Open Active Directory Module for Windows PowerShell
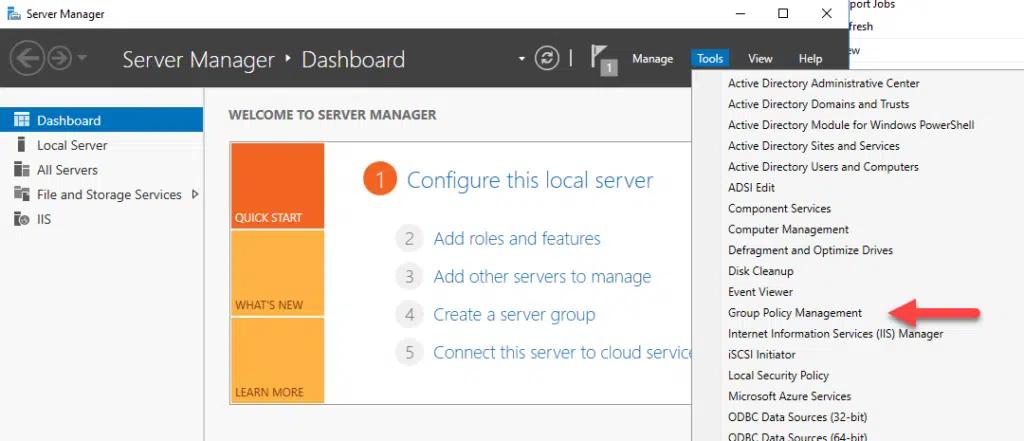The width and height of the screenshot is (1024, 441). point(851,125)
